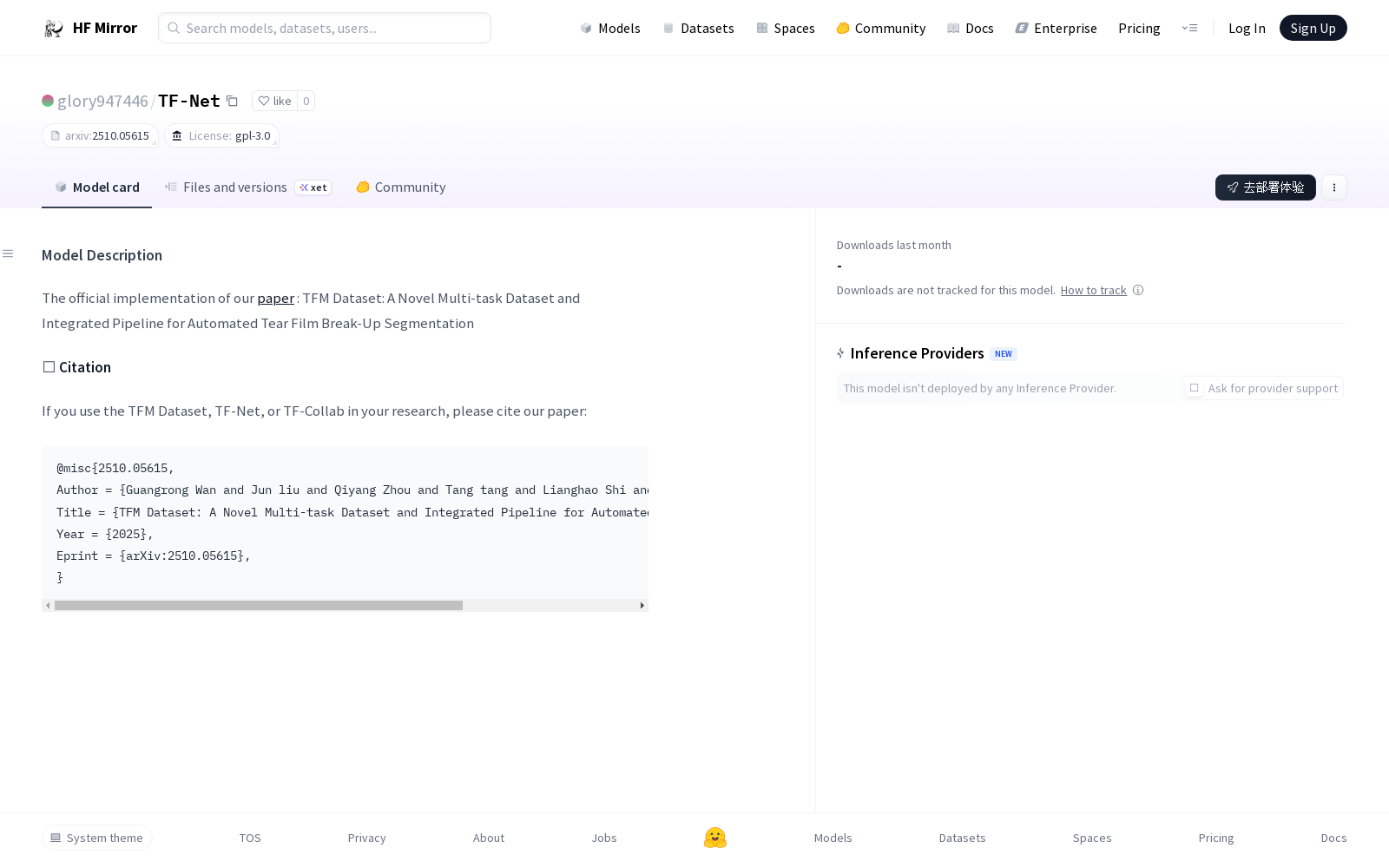Click the Inference Providers heading
The width and height of the screenshot is (1389, 868).
(918, 353)
